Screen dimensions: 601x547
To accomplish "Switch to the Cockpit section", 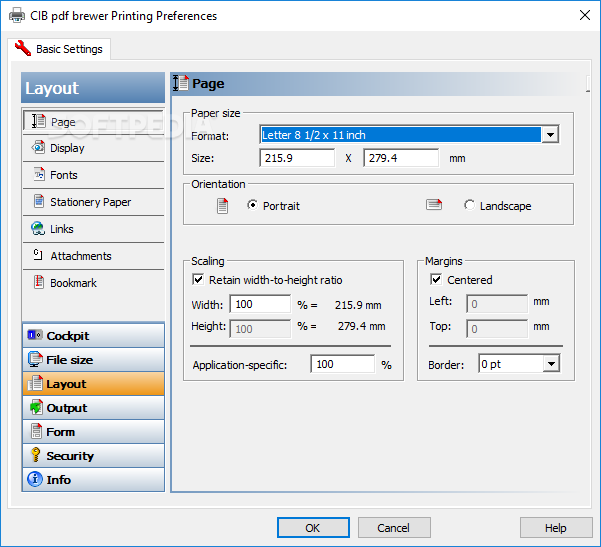I will pos(94,335).
